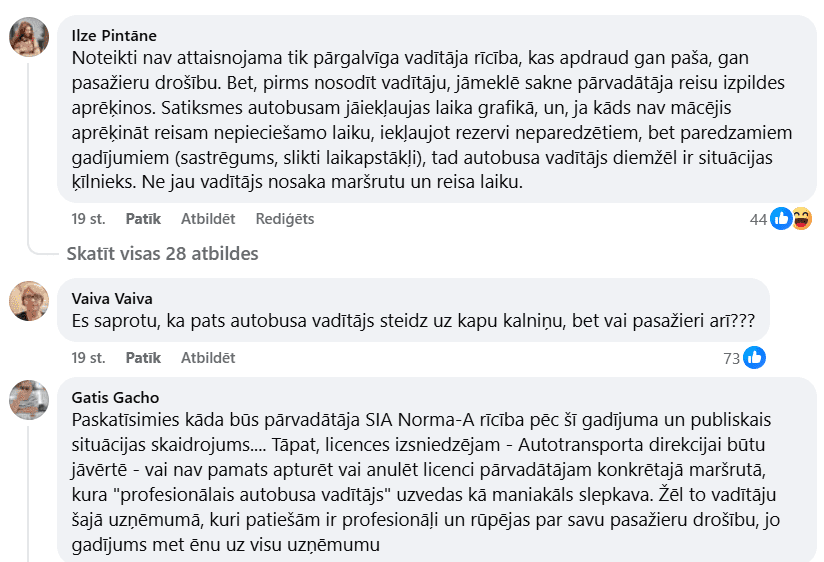824x562 pixels.
Task: Expand Skatīt visas 28 atbildes
Action: [x=162, y=254]
